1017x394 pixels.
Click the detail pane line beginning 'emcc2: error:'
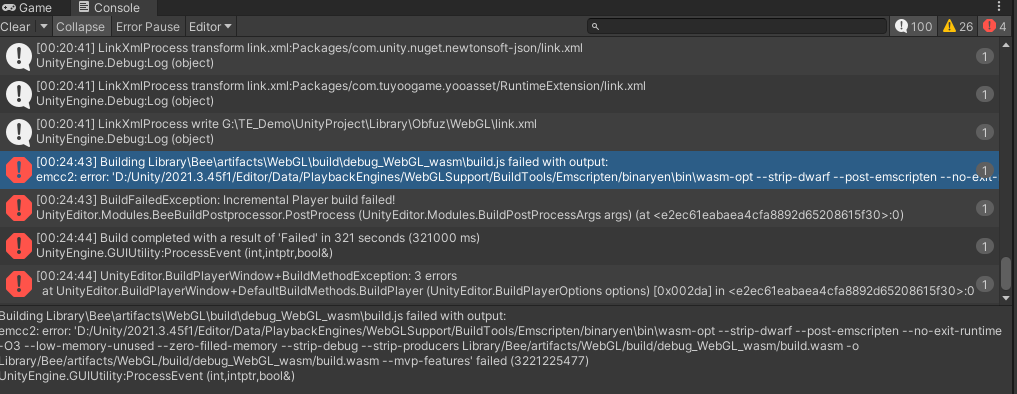pyautogui.click(x=500, y=331)
